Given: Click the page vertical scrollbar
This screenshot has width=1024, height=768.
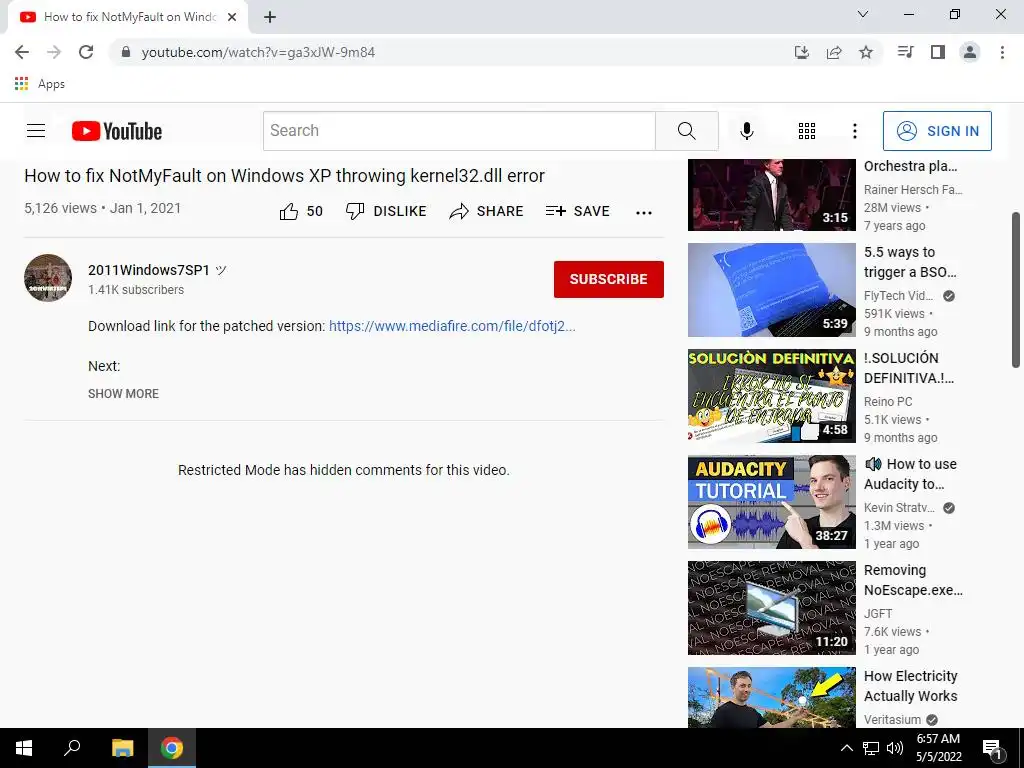Looking at the screenshot, I should pos(1016,289).
